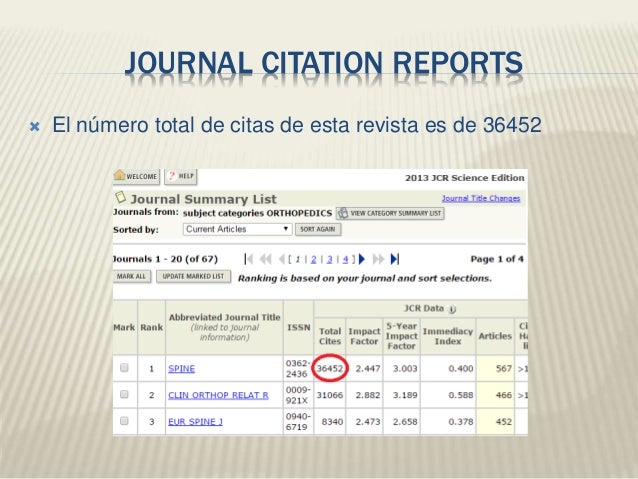Click ISSN 0009-921X cell

[x=298, y=395]
